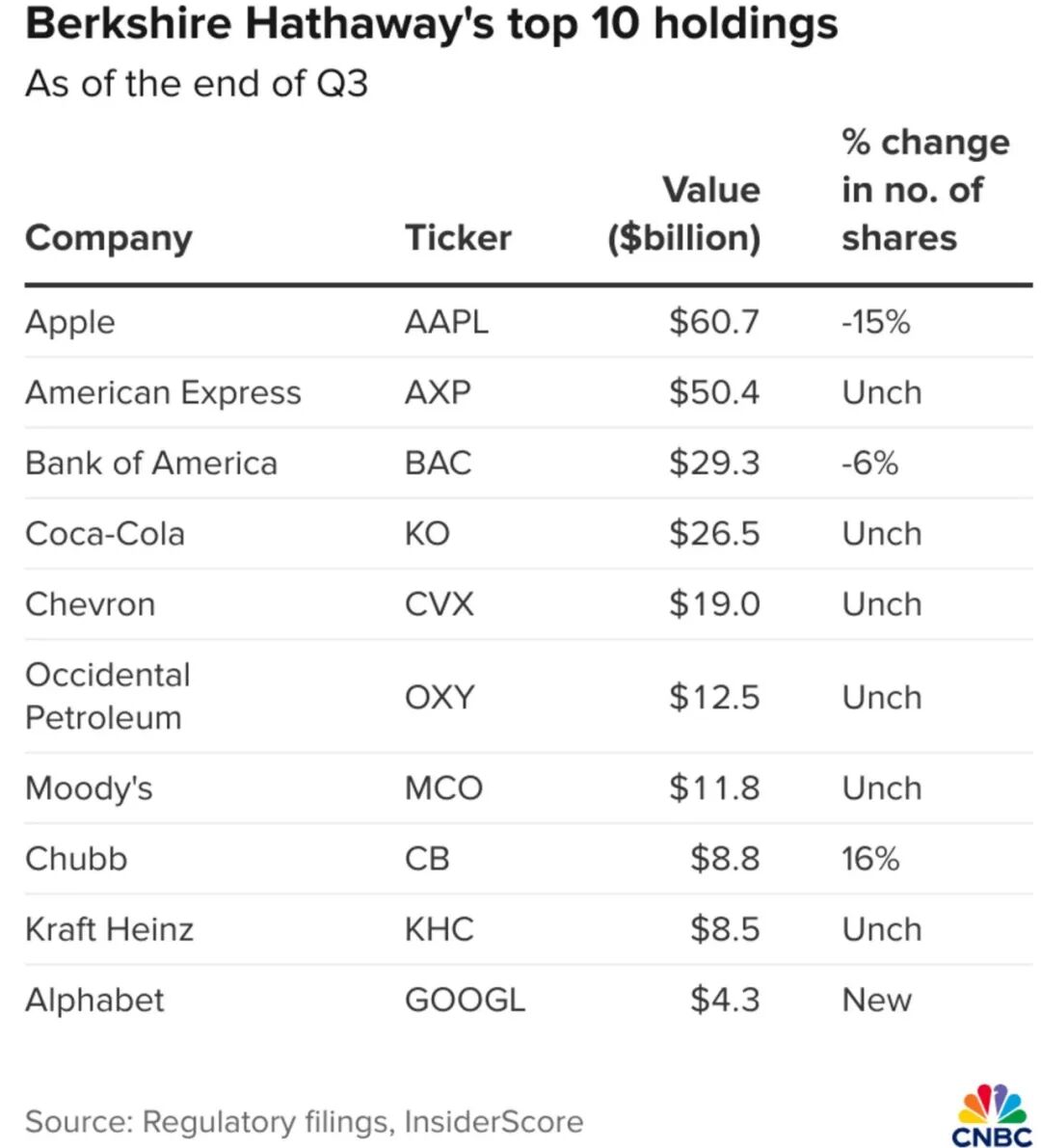Viewport: 1041px width, 1148px height.
Task: Click the AAPL ticker symbol
Action: [x=446, y=322]
